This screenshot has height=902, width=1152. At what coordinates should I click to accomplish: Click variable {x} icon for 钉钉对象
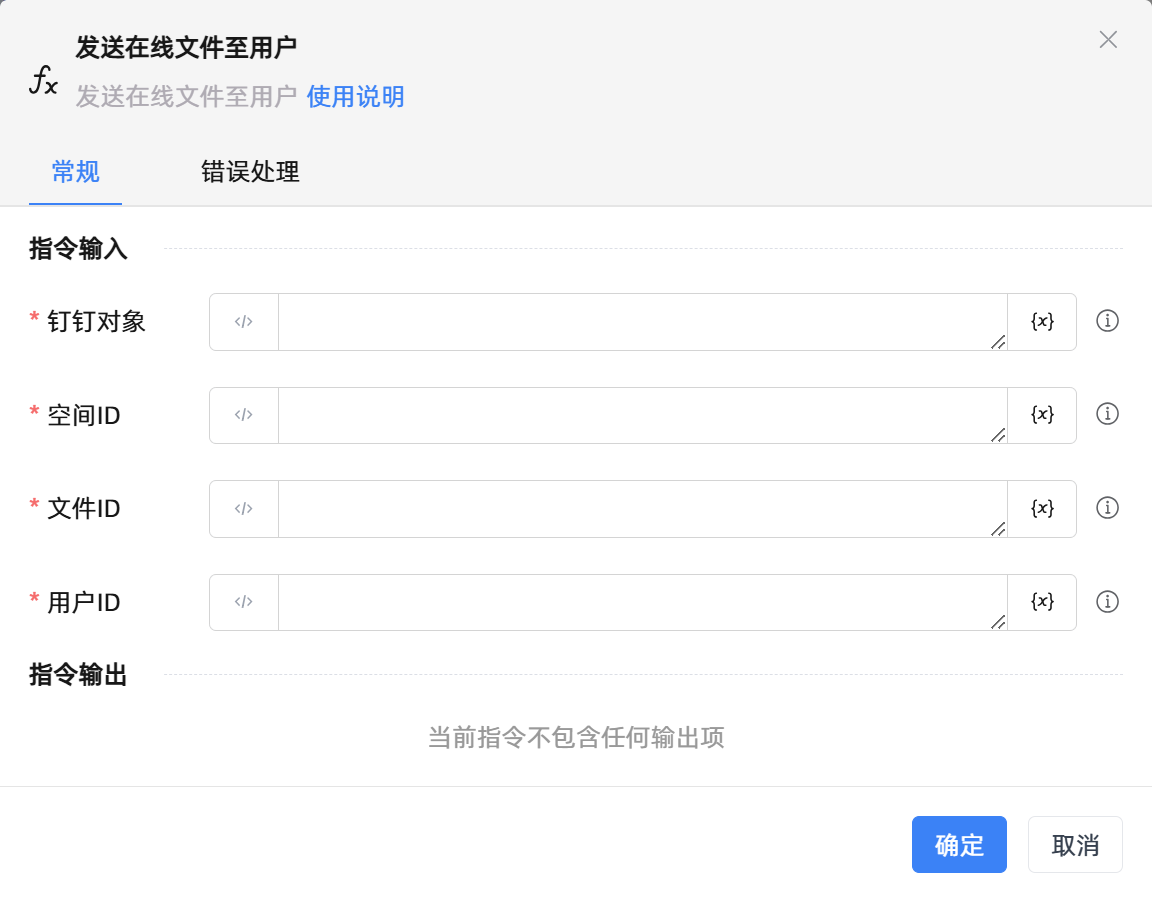(x=1042, y=321)
